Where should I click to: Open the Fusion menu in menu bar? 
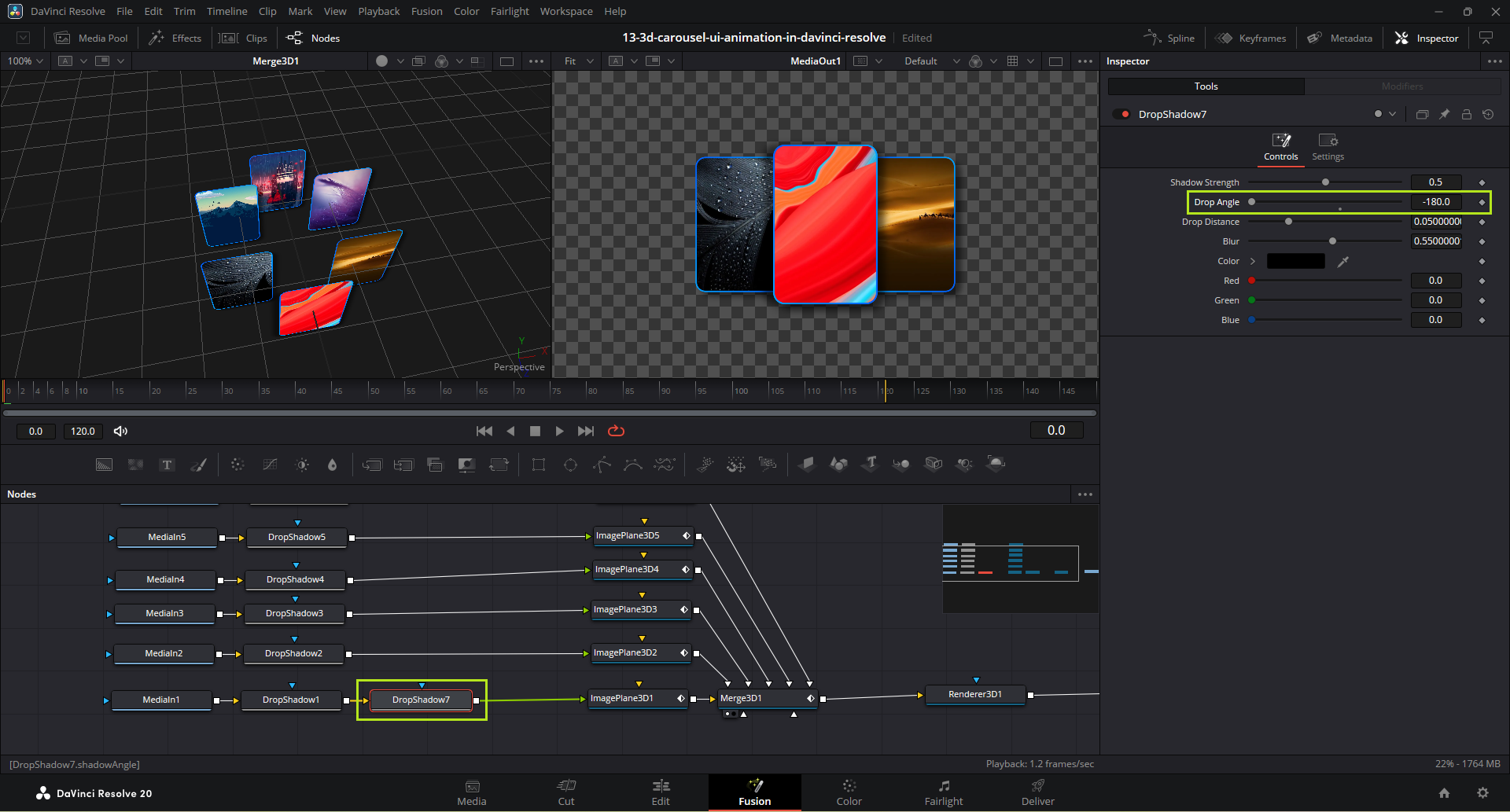click(x=426, y=11)
